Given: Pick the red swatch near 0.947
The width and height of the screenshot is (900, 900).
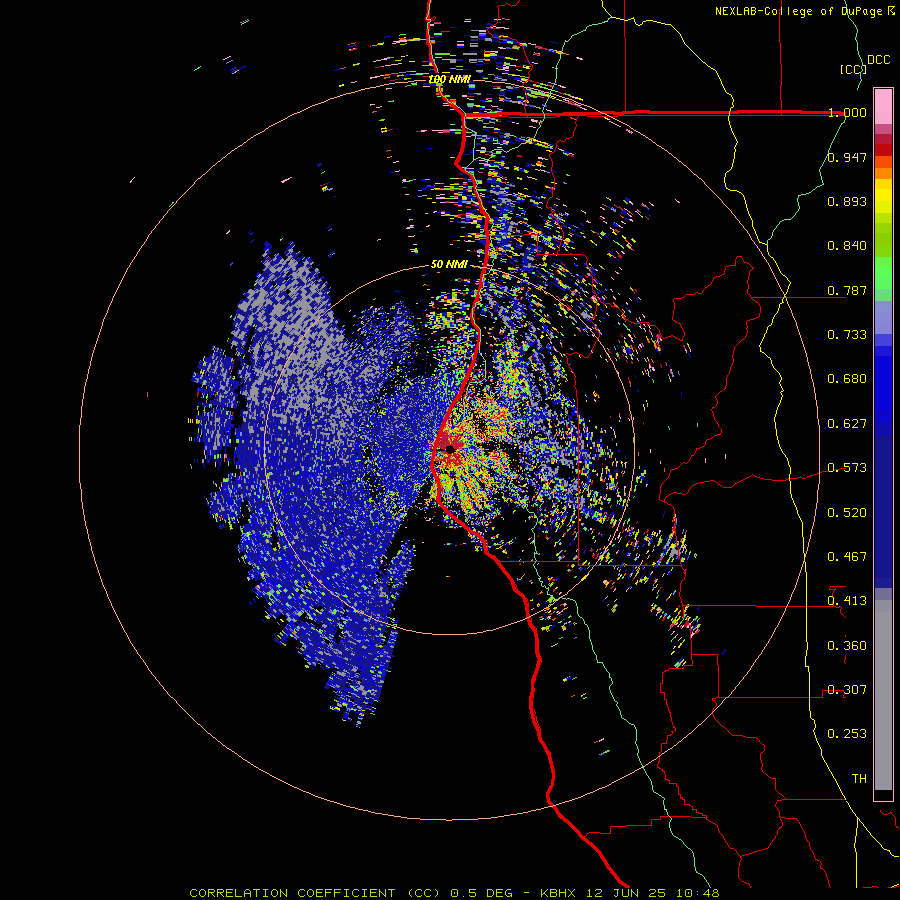Looking at the screenshot, I should coord(883,150).
